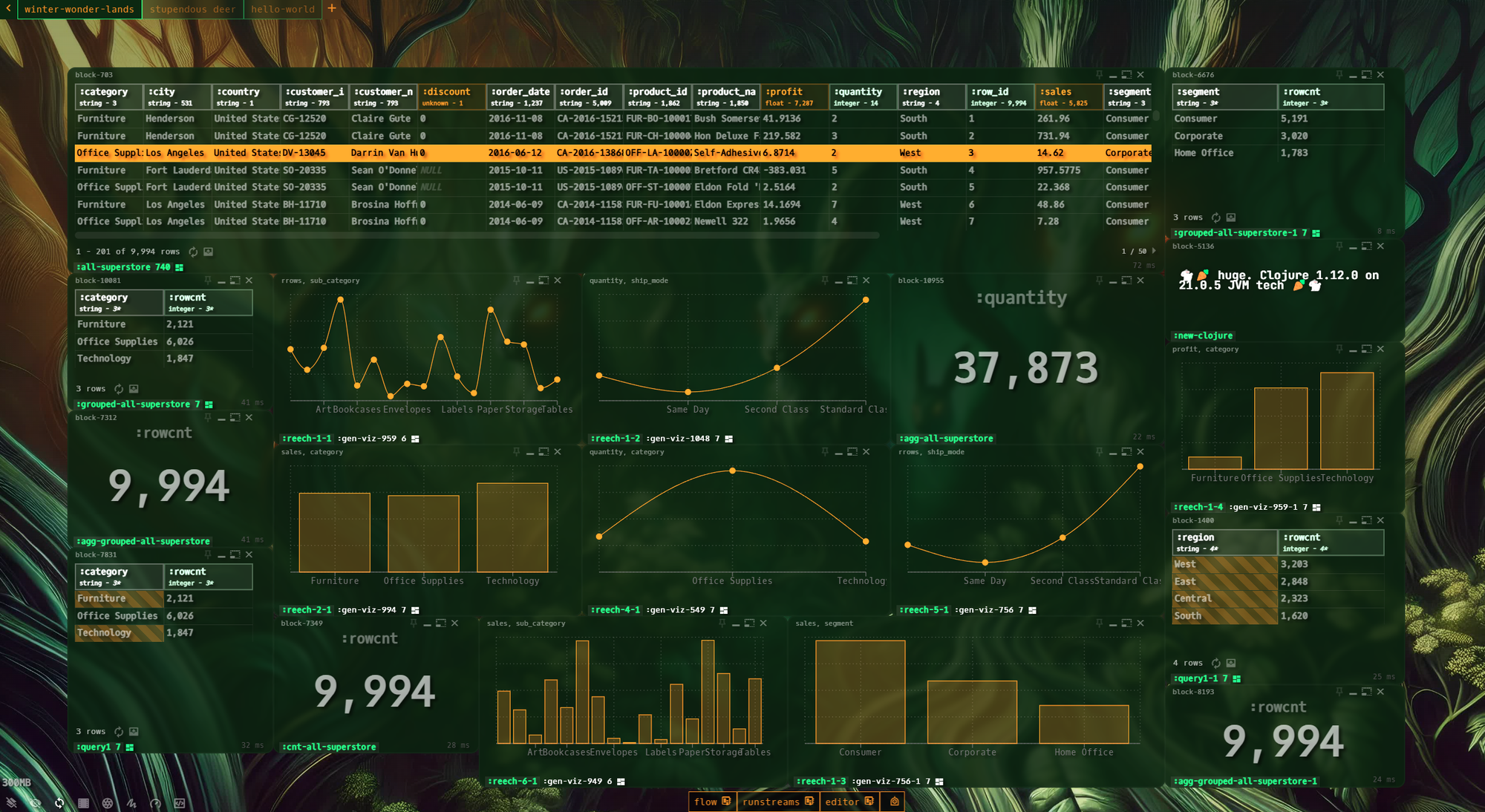Add a new tab with plus button

pyautogui.click(x=332, y=8)
